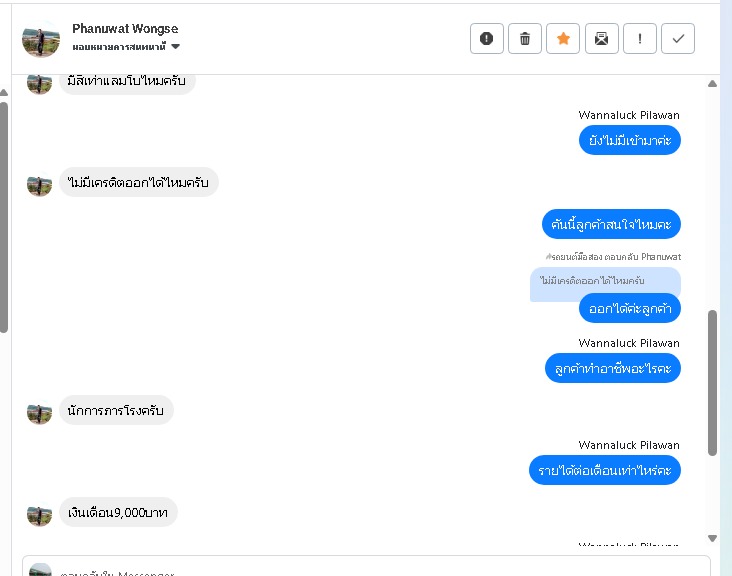The image size is (732, 576).
Task: Click the left panel scrollbar thumb
Action: [x=4, y=215]
